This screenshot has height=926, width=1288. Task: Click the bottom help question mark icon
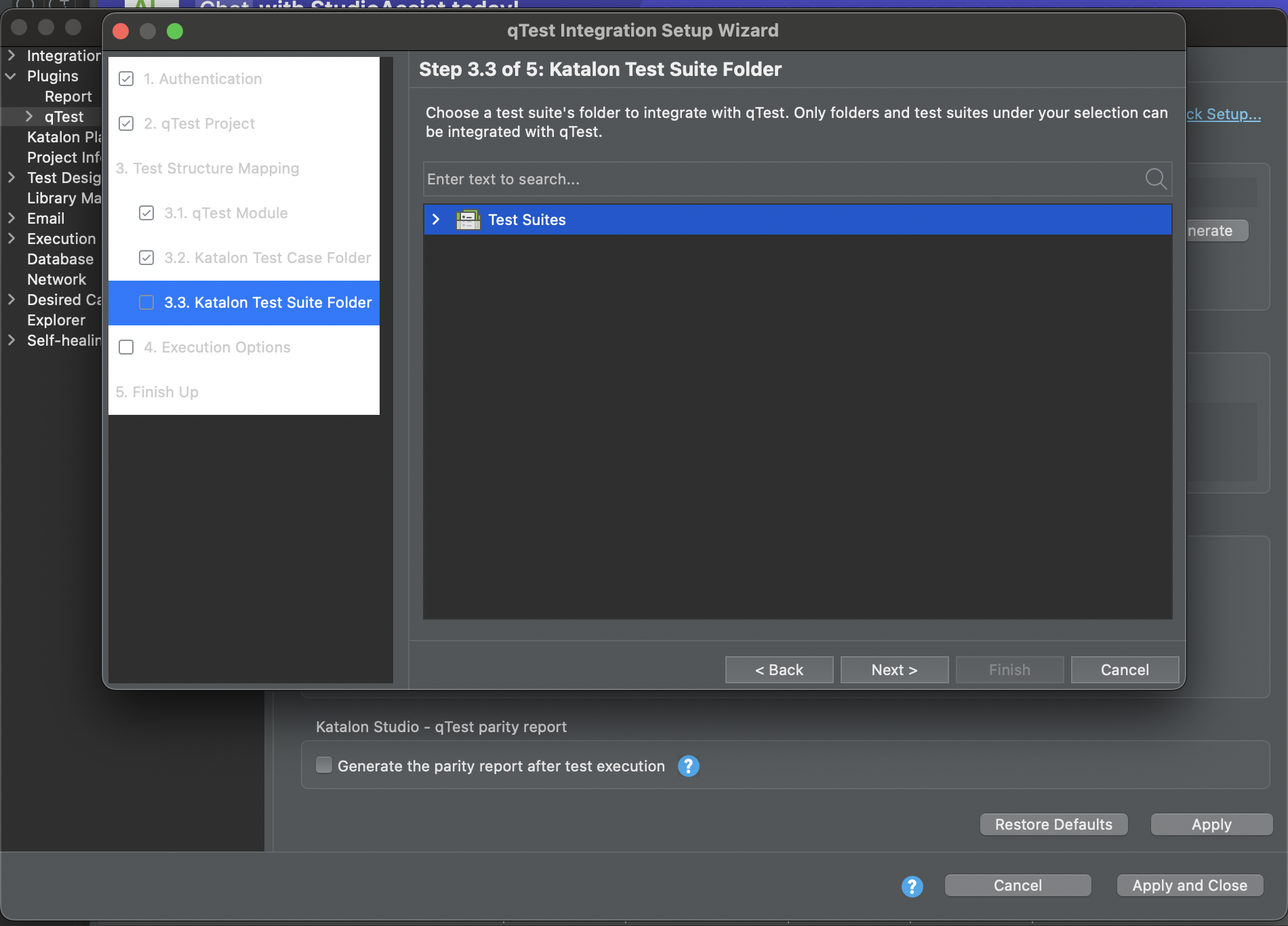click(912, 886)
